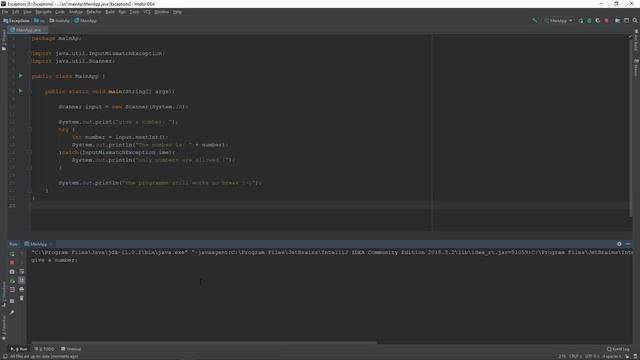The image size is (640, 360).
Task: Open the Project Structure toolbar icon
Action: click(x=618, y=20)
